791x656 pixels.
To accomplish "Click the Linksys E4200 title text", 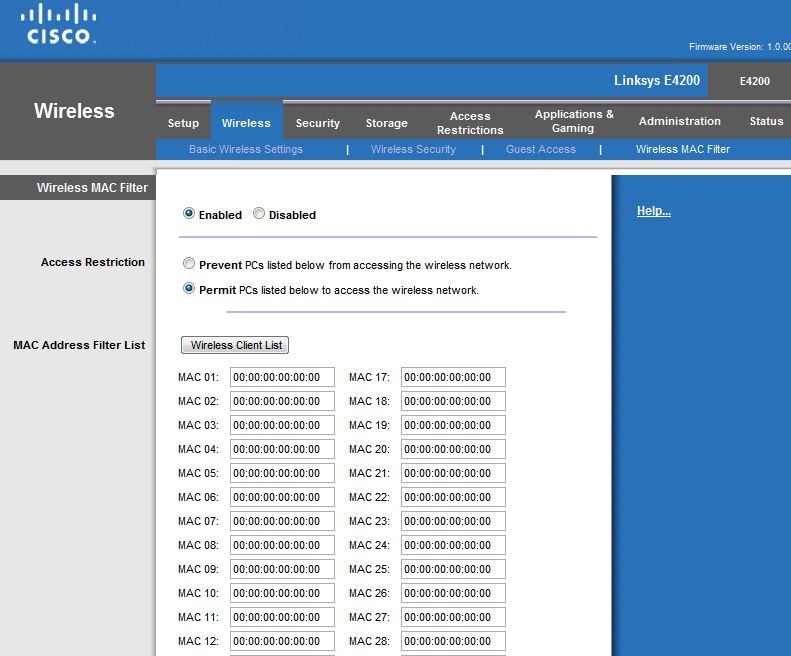I will [657, 81].
